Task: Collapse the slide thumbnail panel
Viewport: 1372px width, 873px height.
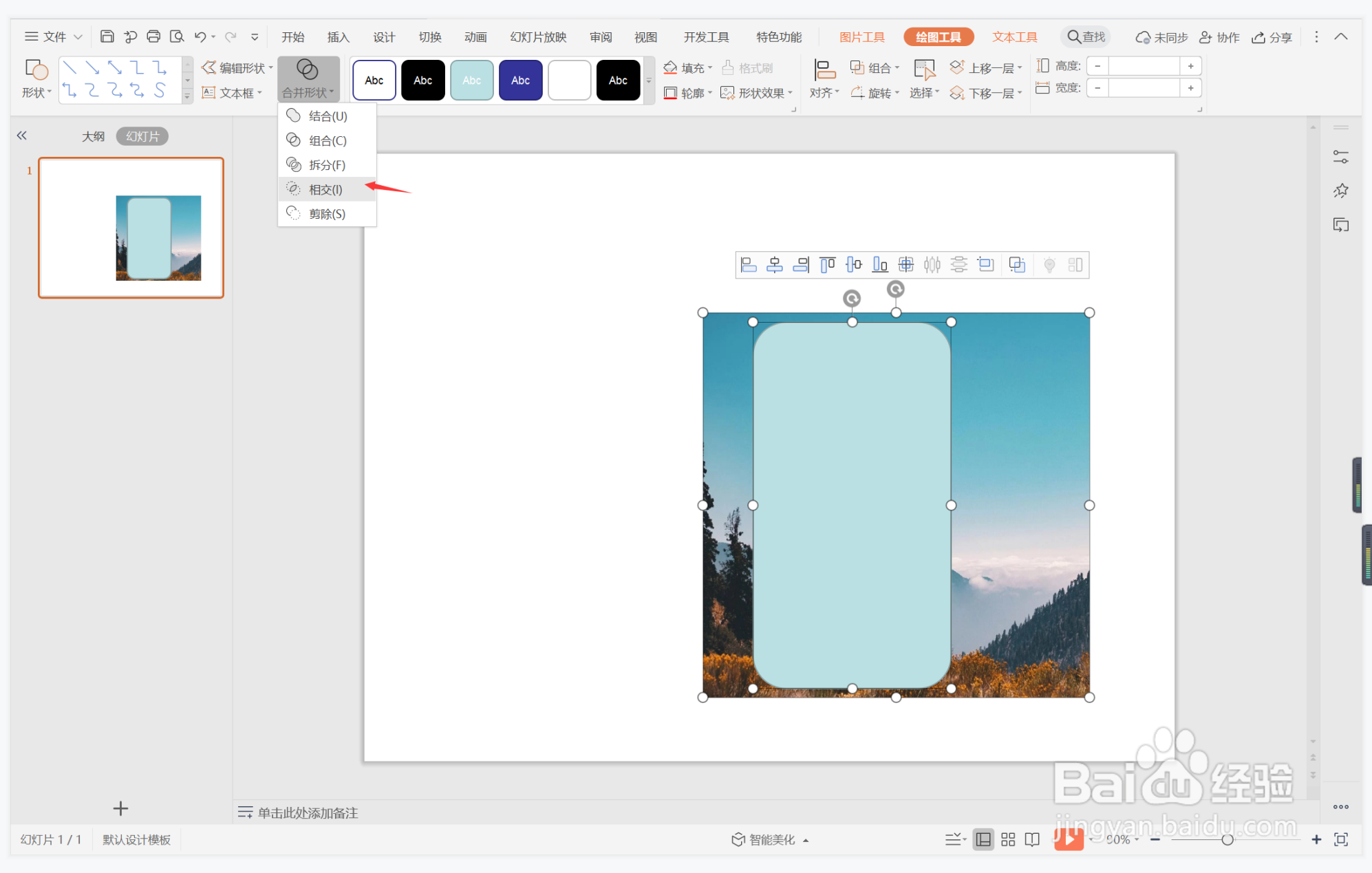Action: (22, 136)
